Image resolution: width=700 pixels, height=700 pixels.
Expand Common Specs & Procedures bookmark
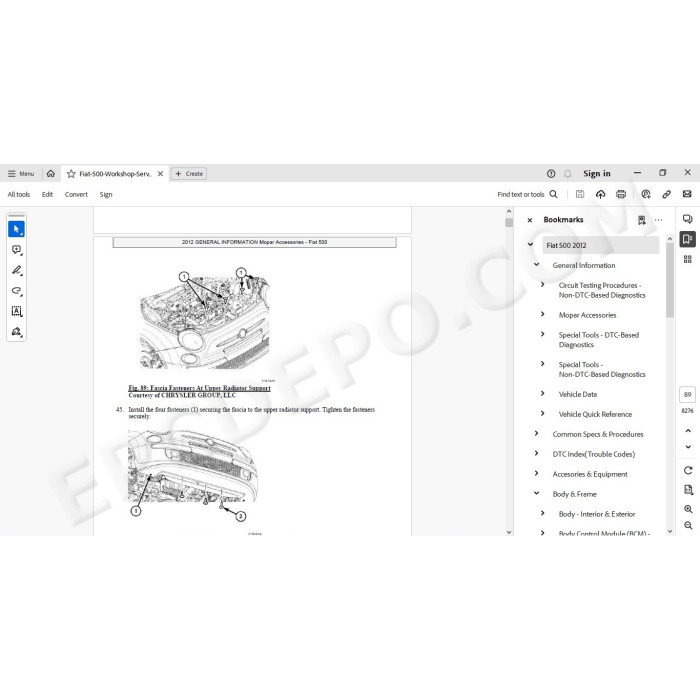tap(537, 433)
